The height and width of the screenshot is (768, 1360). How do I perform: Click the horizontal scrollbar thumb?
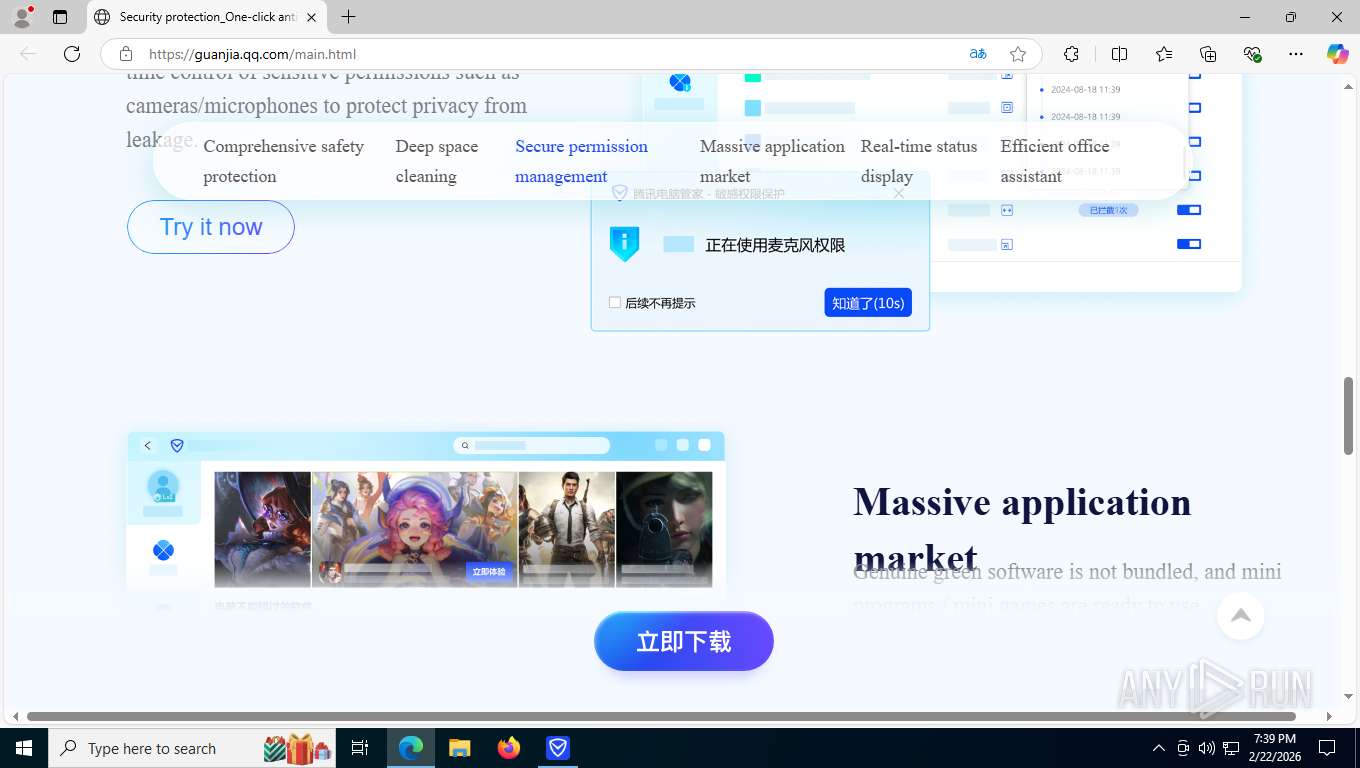661,716
